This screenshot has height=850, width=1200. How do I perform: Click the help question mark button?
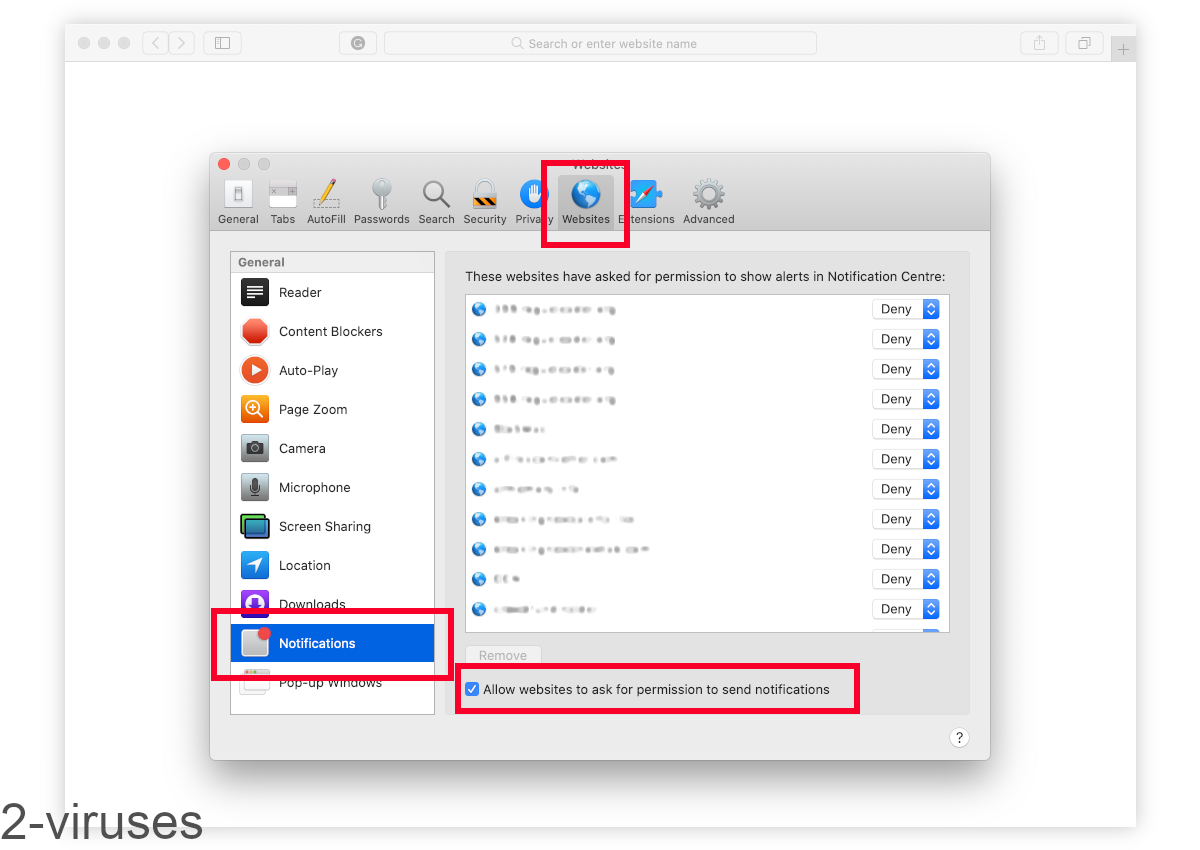(959, 738)
